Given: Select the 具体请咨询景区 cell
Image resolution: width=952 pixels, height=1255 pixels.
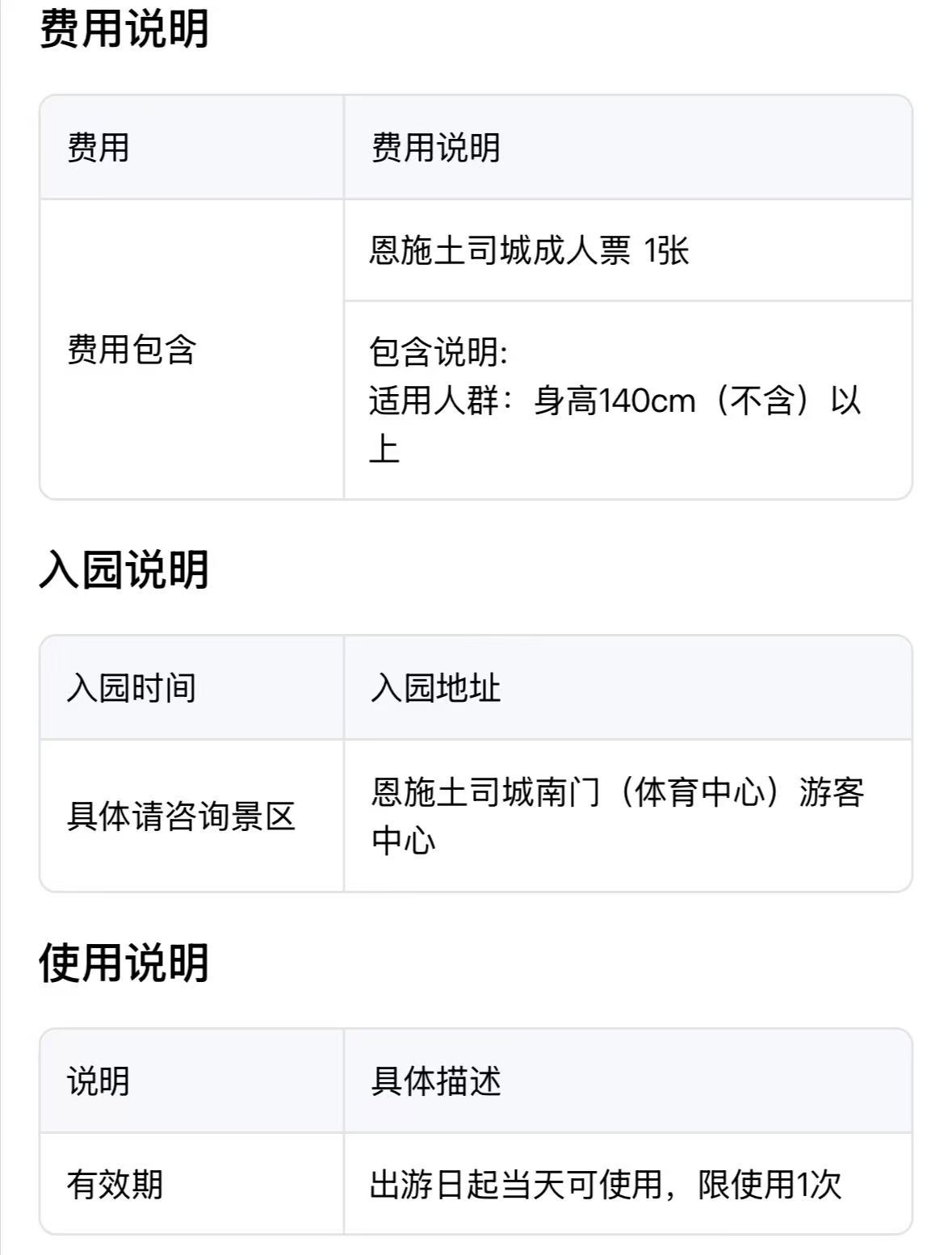Looking at the screenshot, I should (x=181, y=816).
